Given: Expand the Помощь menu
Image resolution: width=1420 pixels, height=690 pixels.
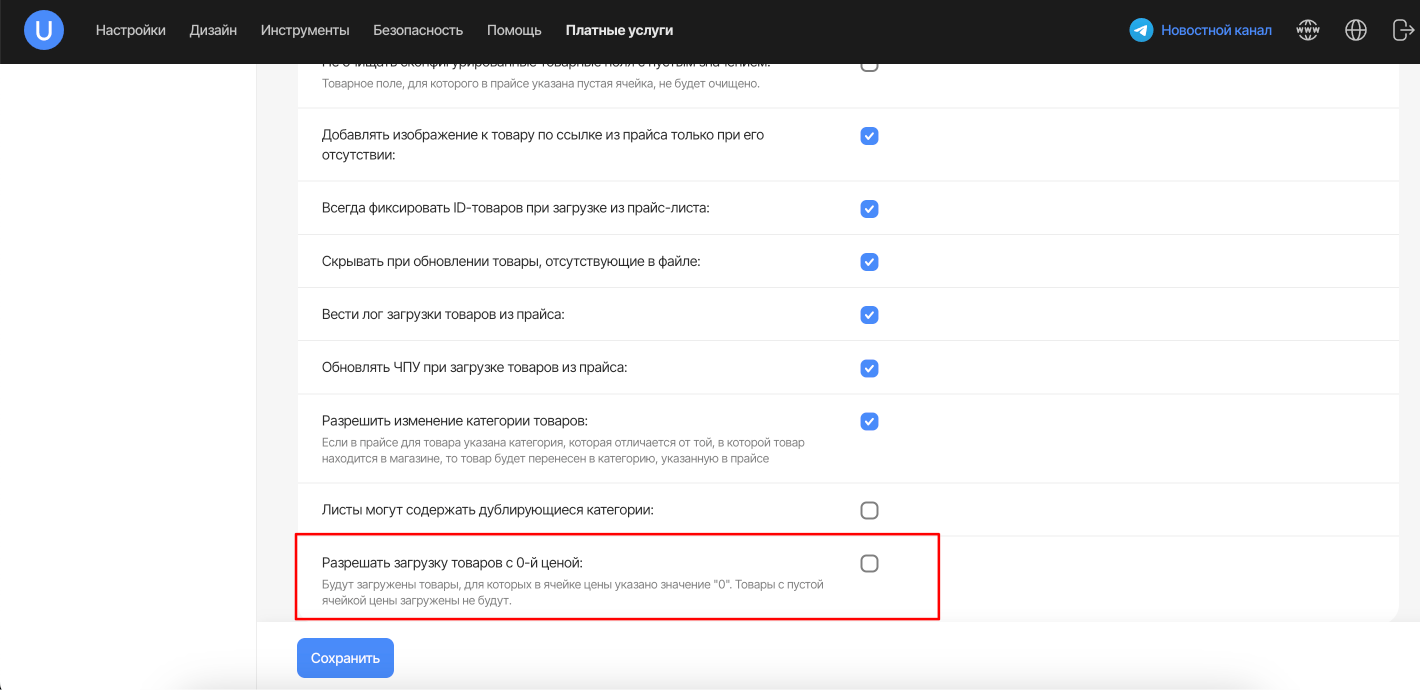Looking at the screenshot, I should coord(514,31).
